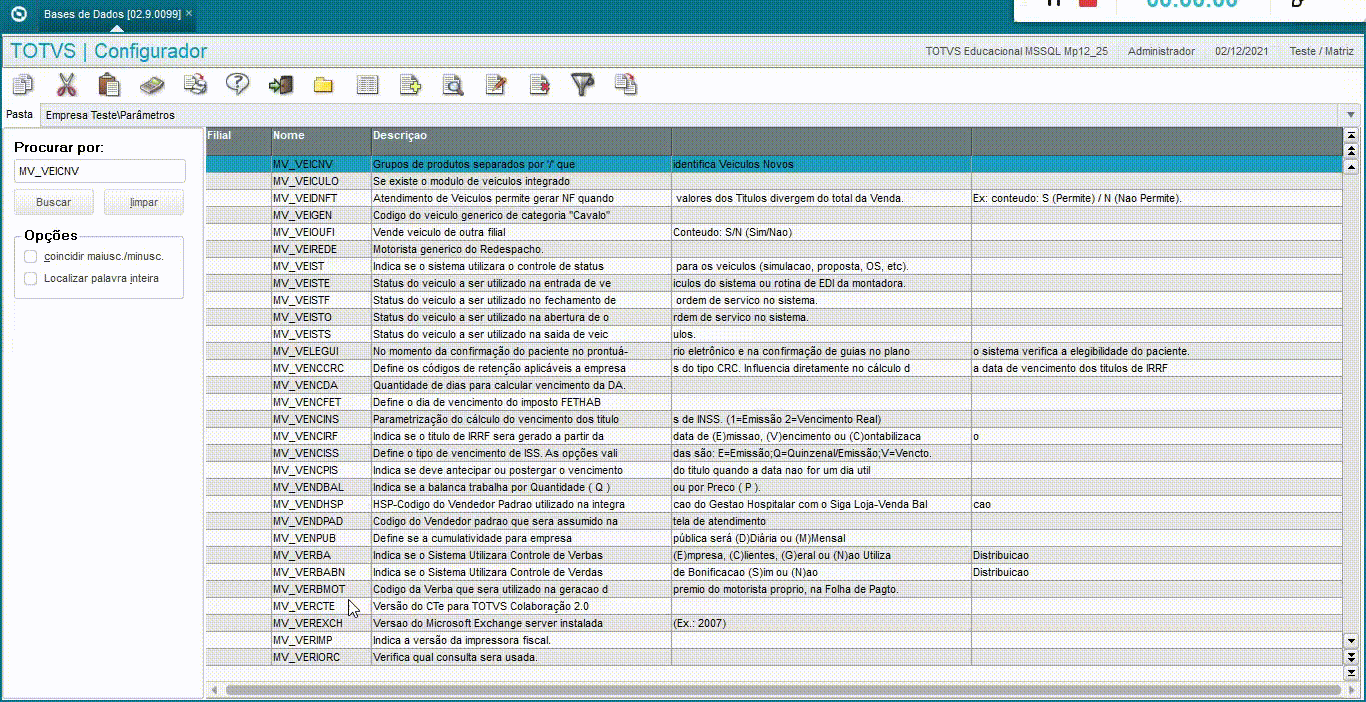The width and height of the screenshot is (1366, 702).
Task: Select the MV_VENCFET row
Action: point(773,402)
